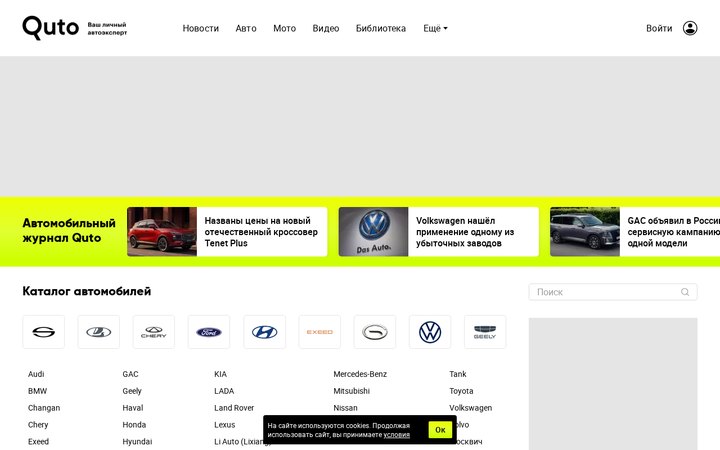Open the Видео menu item
This screenshot has width=720, height=450.
coord(326,28)
